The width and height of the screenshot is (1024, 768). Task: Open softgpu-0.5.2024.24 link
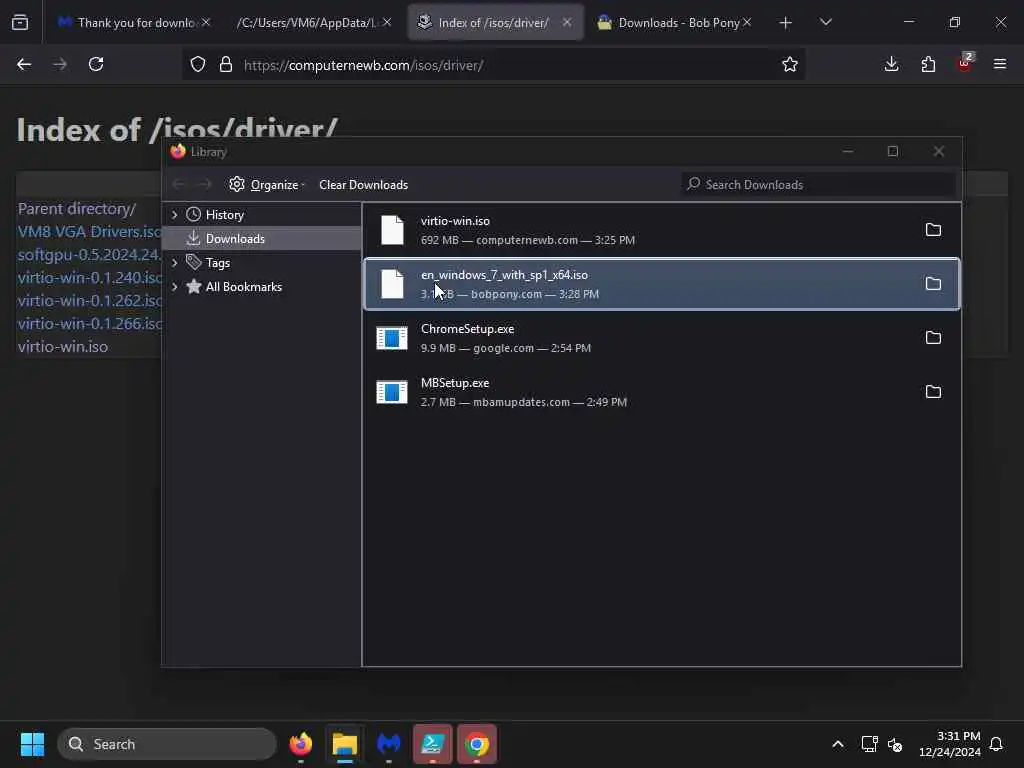pyautogui.click(x=89, y=255)
